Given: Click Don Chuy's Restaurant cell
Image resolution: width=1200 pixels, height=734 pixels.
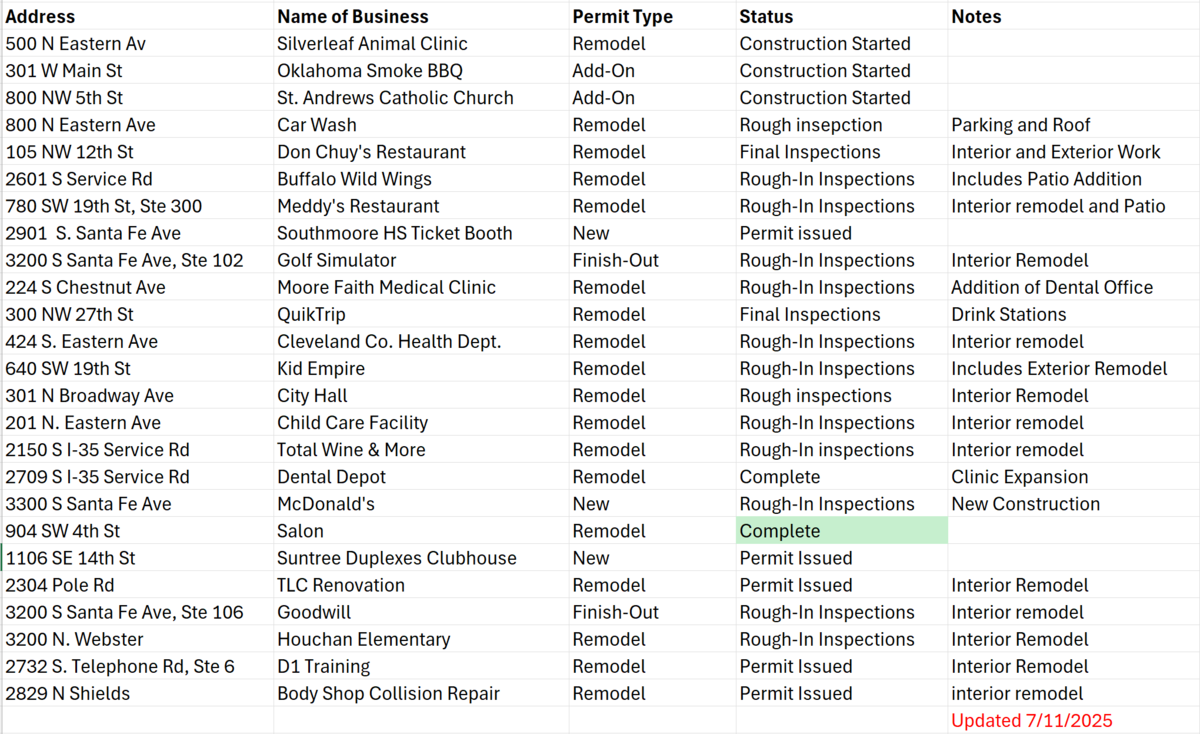Looking at the screenshot, I should tap(421, 152).
